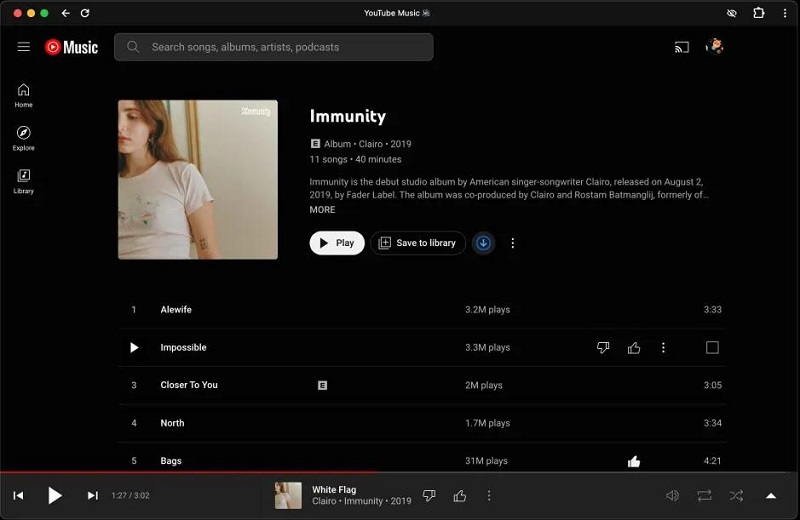
Task: Click the volume speaker icon
Action: click(x=672, y=496)
